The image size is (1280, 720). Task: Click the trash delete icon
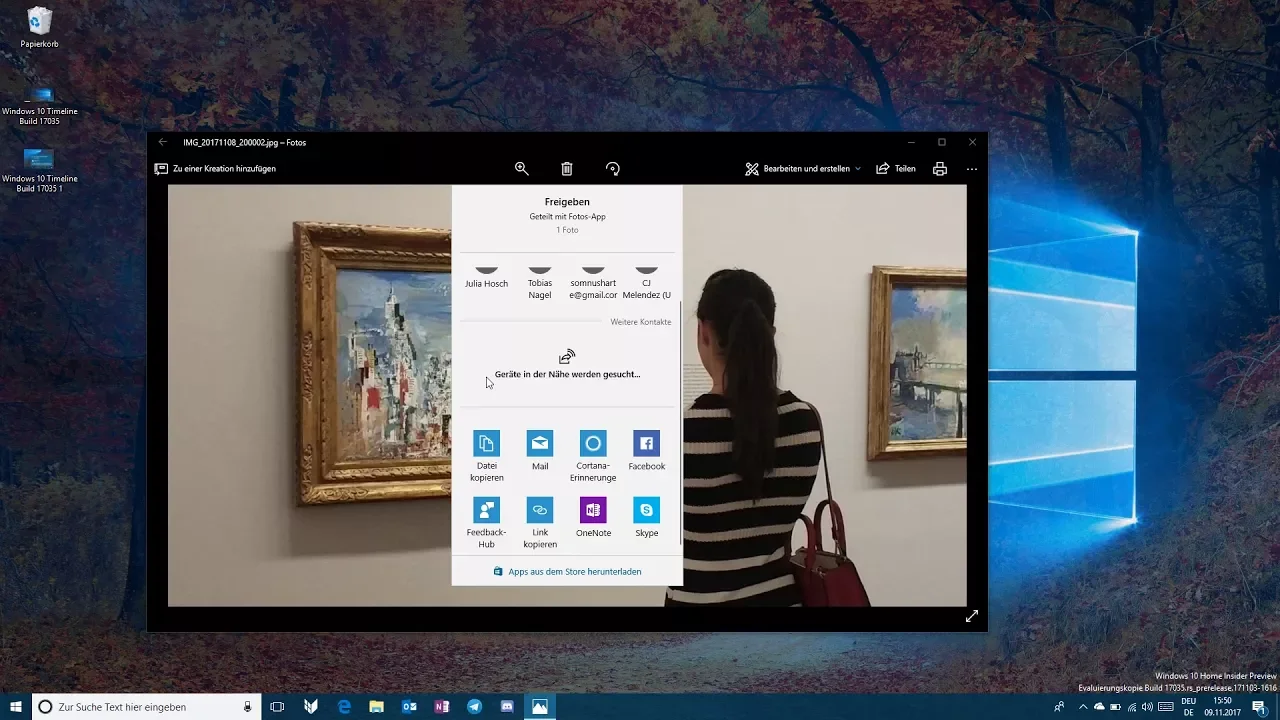567,169
